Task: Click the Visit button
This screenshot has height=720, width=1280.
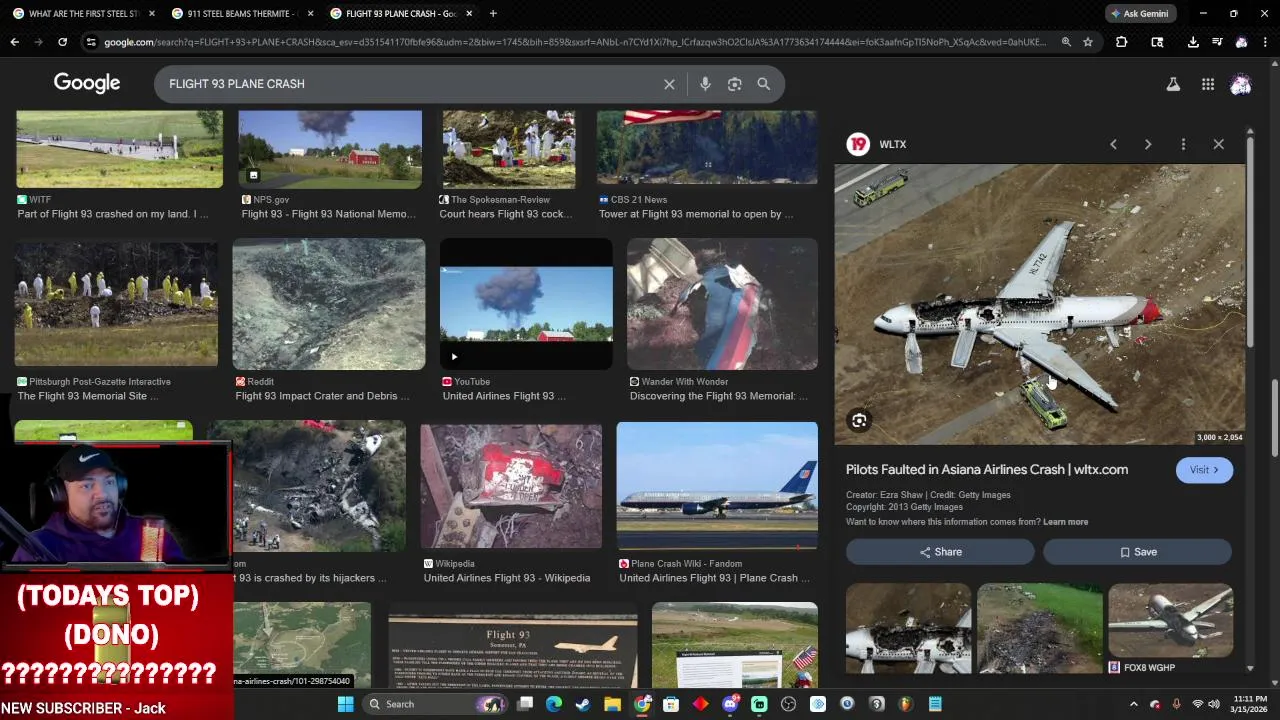Action: click(1204, 470)
